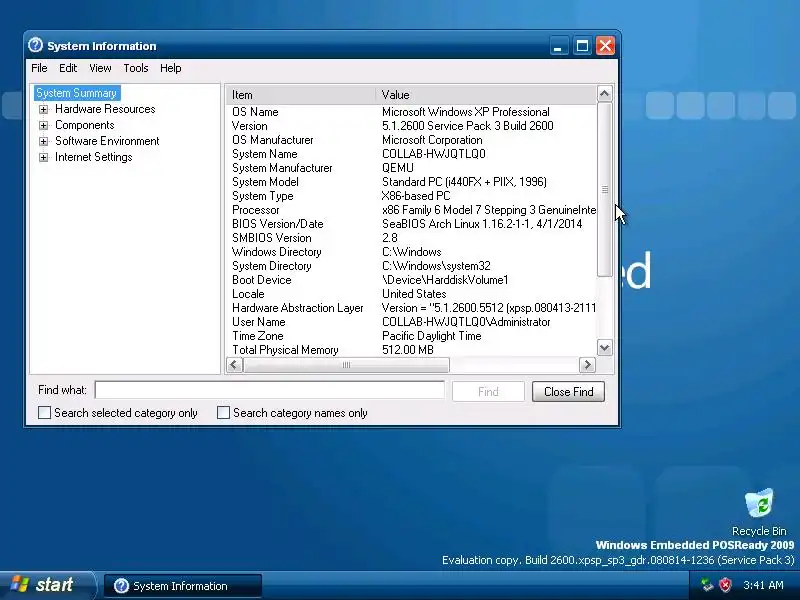Maximize the System Information window
This screenshot has height=600, width=800.
coord(582,46)
